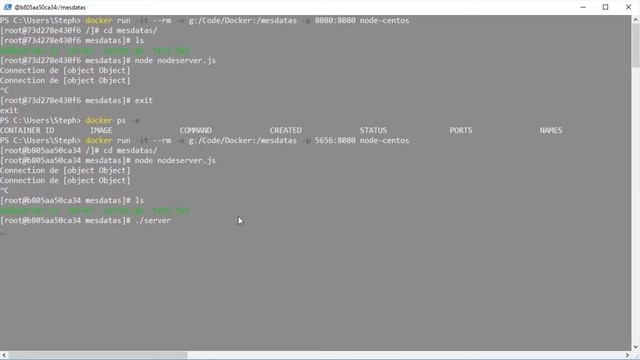Screen dimensions: 640x360
Task: Click 'node nodeserver.js' in b805aa50ca34 session
Action: click(175, 160)
